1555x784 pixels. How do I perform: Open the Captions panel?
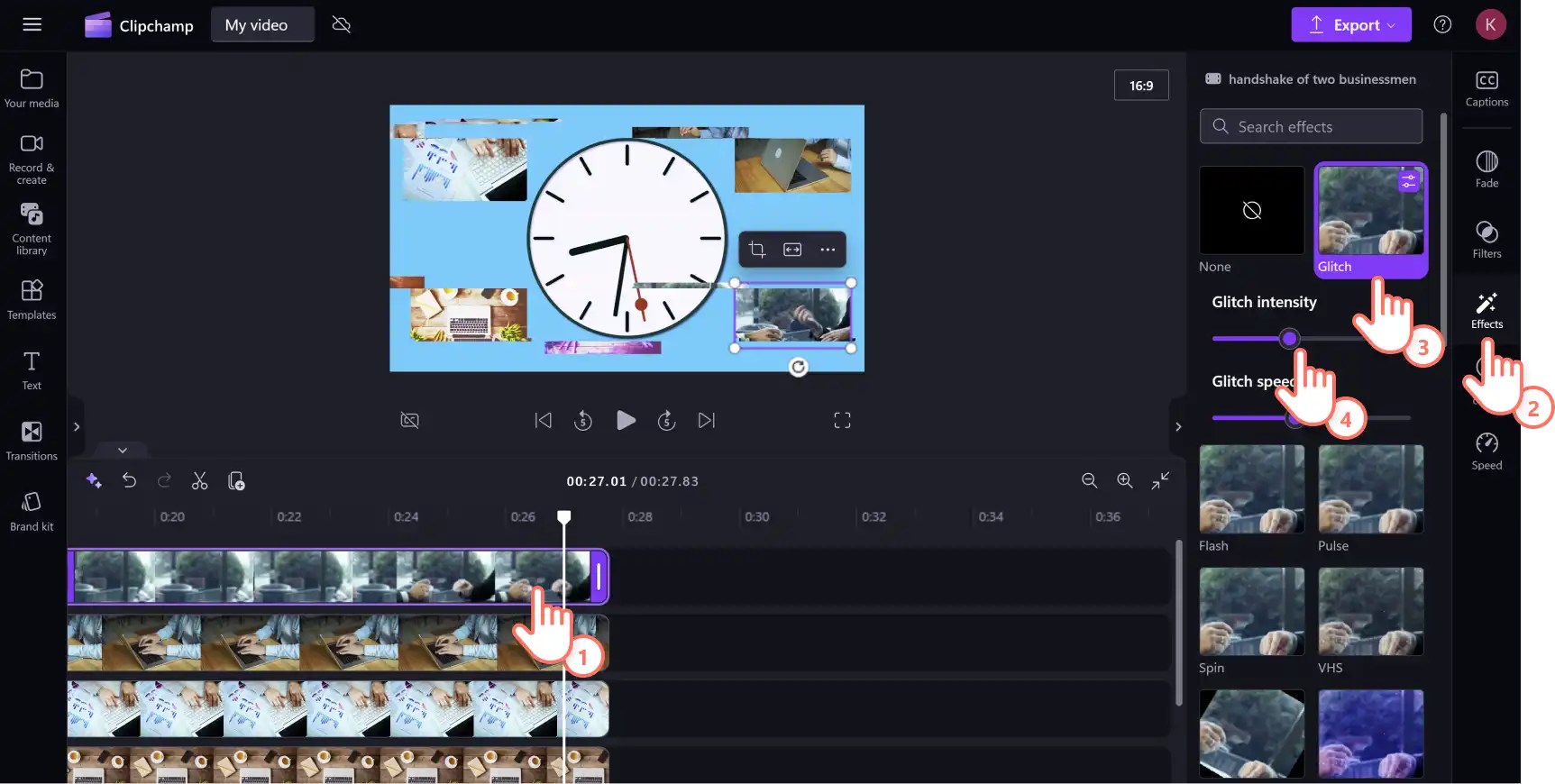(x=1486, y=88)
